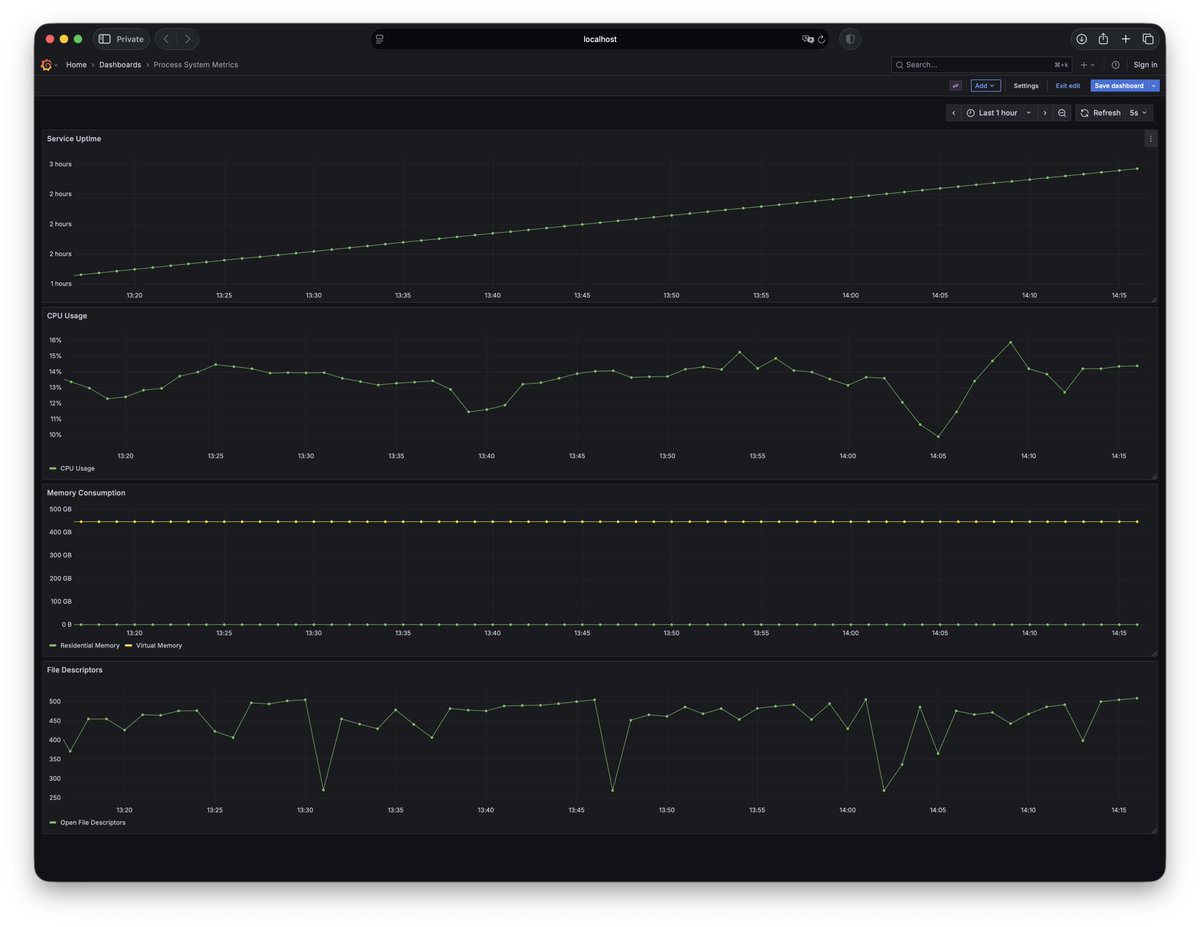Image resolution: width=1200 pixels, height=927 pixels.
Task: Click Exit edit
Action: tap(1068, 86)
